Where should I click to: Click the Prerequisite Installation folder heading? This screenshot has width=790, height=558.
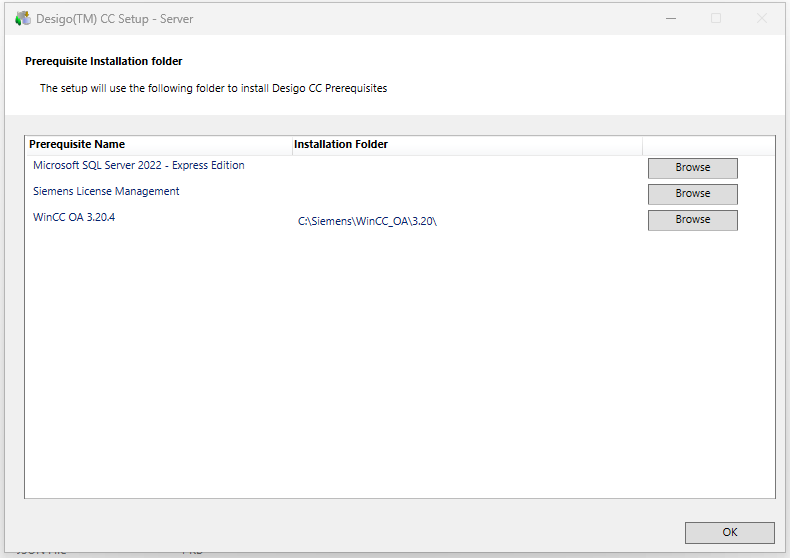coord(104,62)
